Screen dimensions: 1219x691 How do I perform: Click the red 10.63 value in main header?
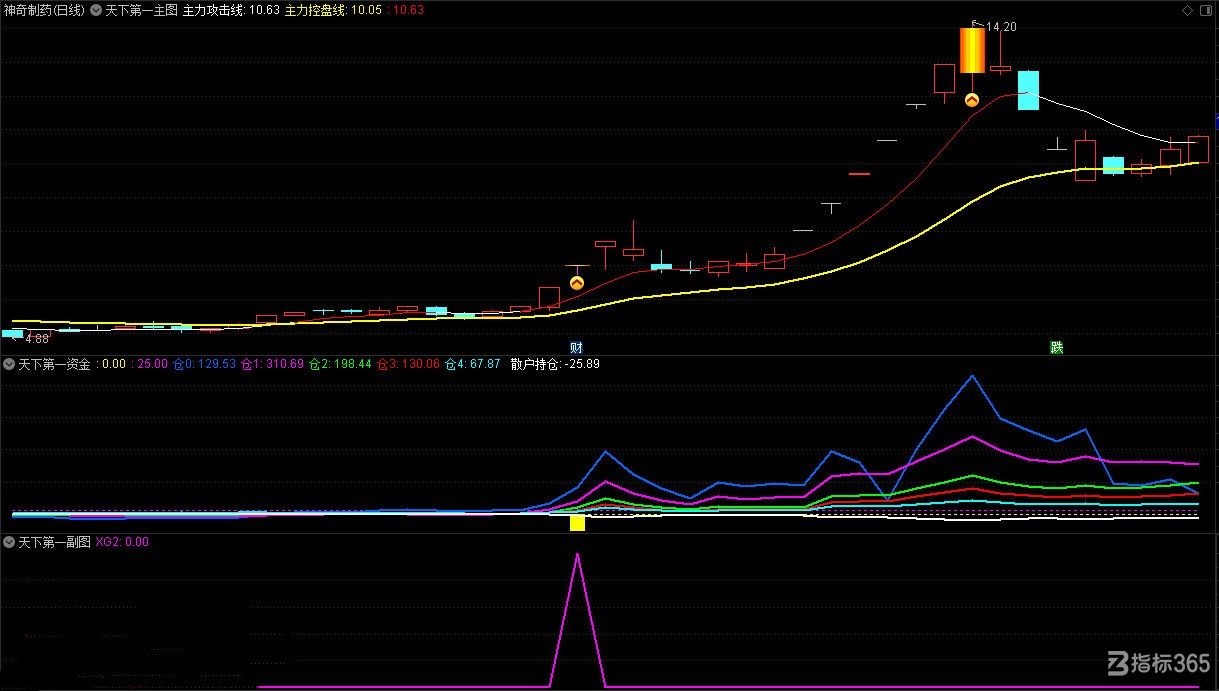(x=408, y=10)
